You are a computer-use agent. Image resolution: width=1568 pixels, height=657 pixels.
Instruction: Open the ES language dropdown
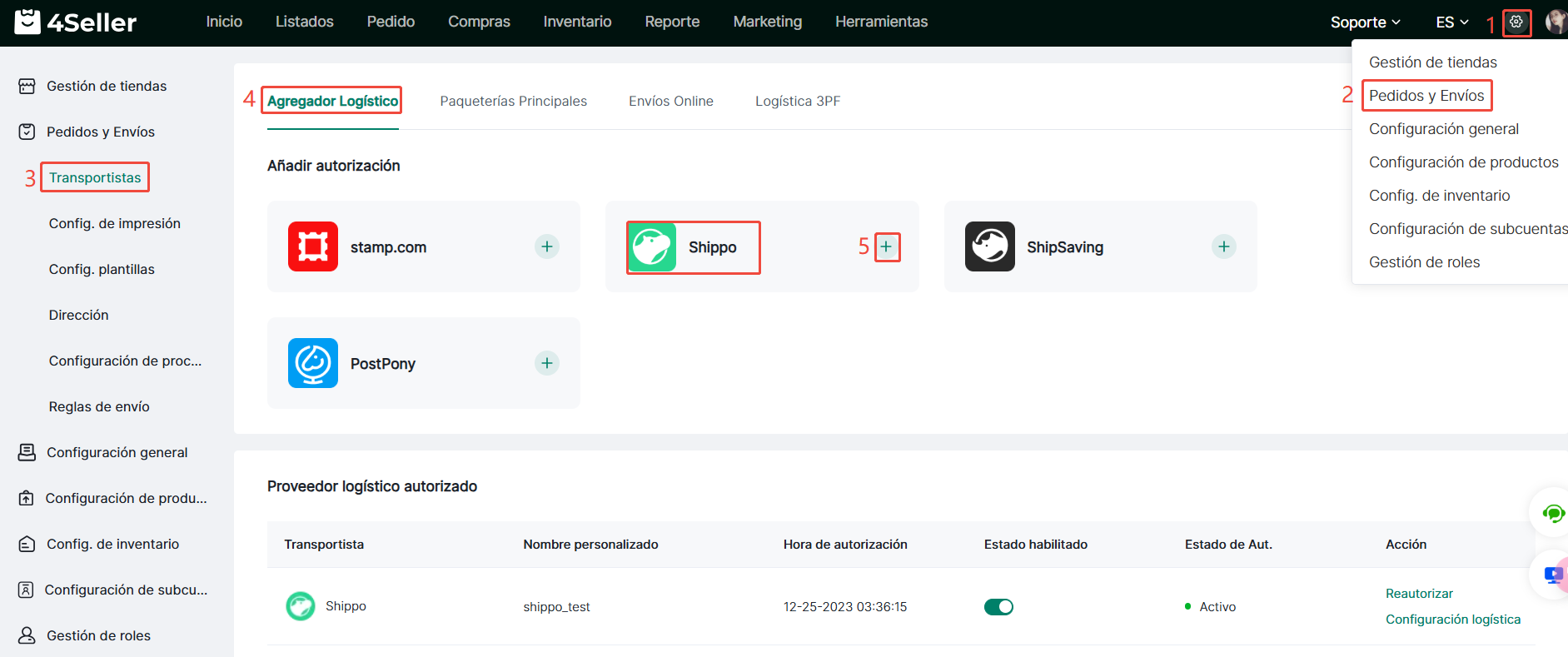tap(1451, 22)
